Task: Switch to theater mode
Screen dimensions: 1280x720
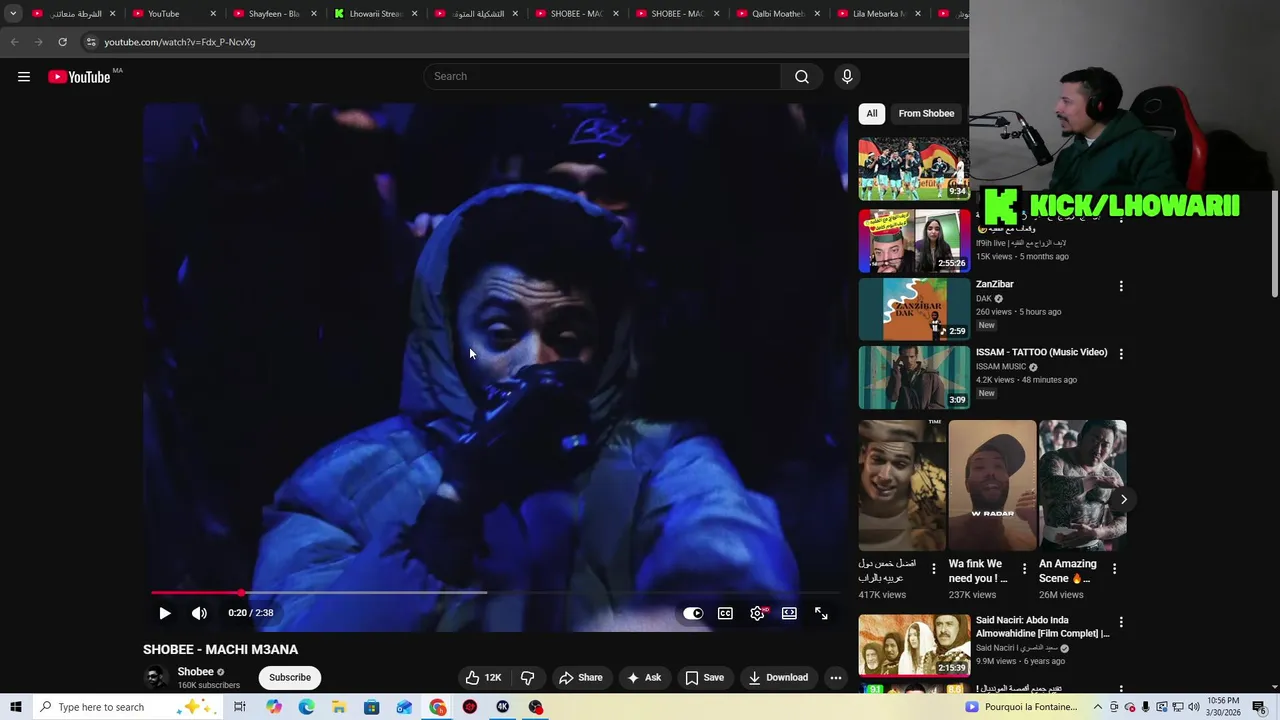Action: [x=789, y=613]
